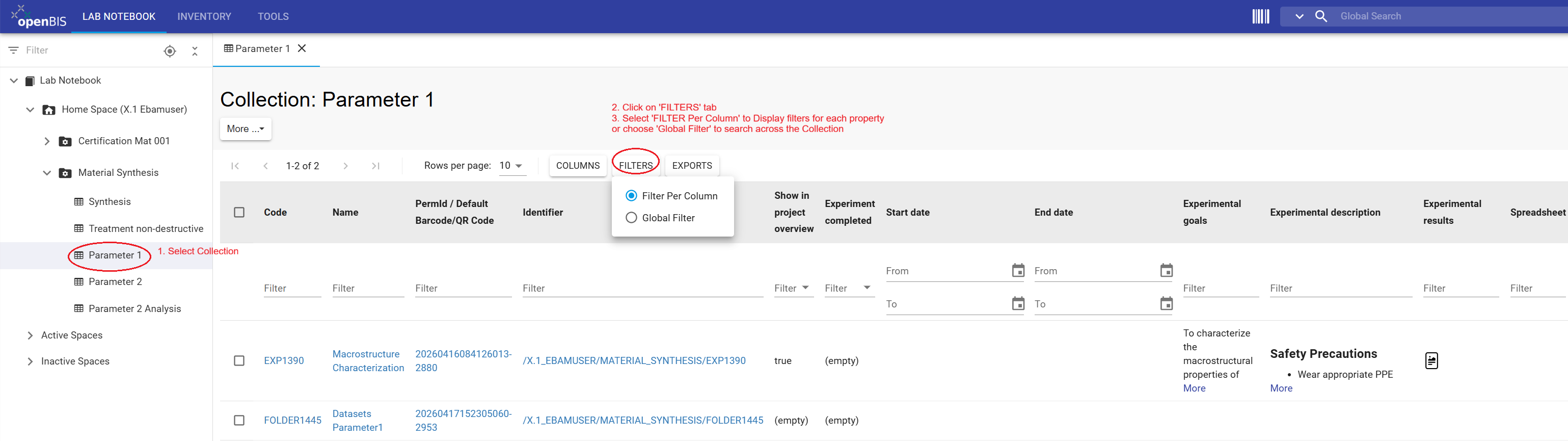Click the locate current node target icon
Screen dimensions: 1568x441
tap(170, 51)
